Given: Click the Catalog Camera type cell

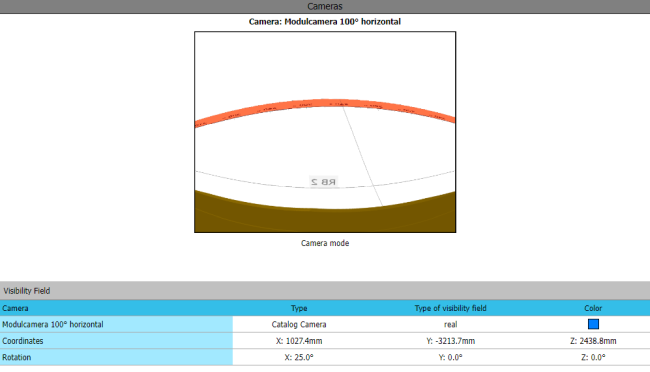Looking at the screenshot, I should [x=299, y=324].
